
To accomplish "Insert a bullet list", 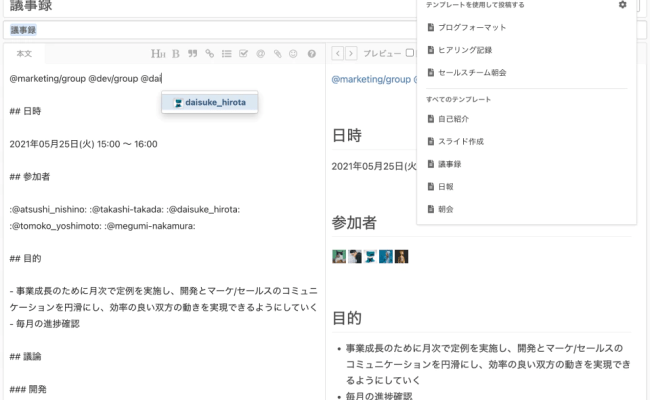I will [226, 53].
